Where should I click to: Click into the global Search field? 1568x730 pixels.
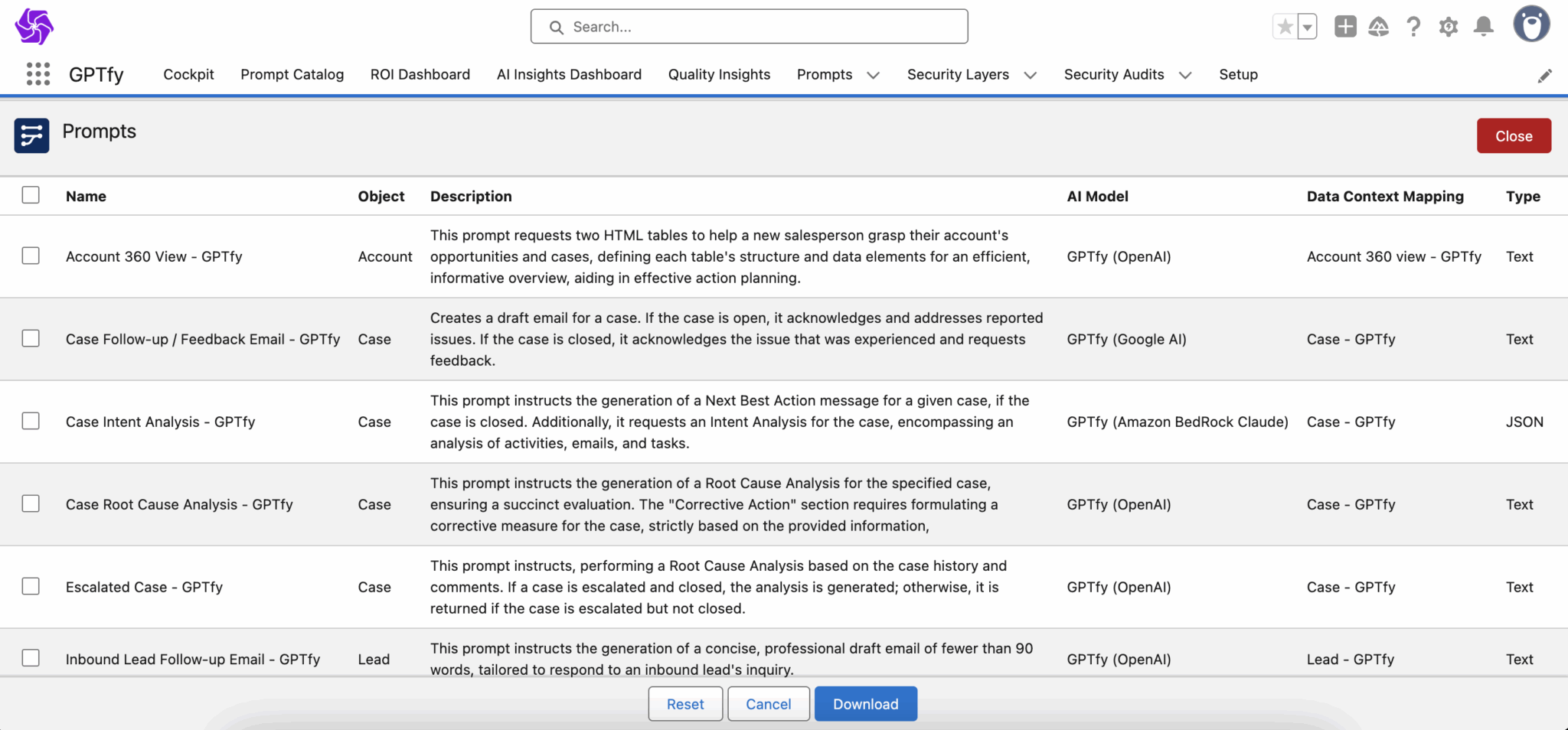(749, 27)
